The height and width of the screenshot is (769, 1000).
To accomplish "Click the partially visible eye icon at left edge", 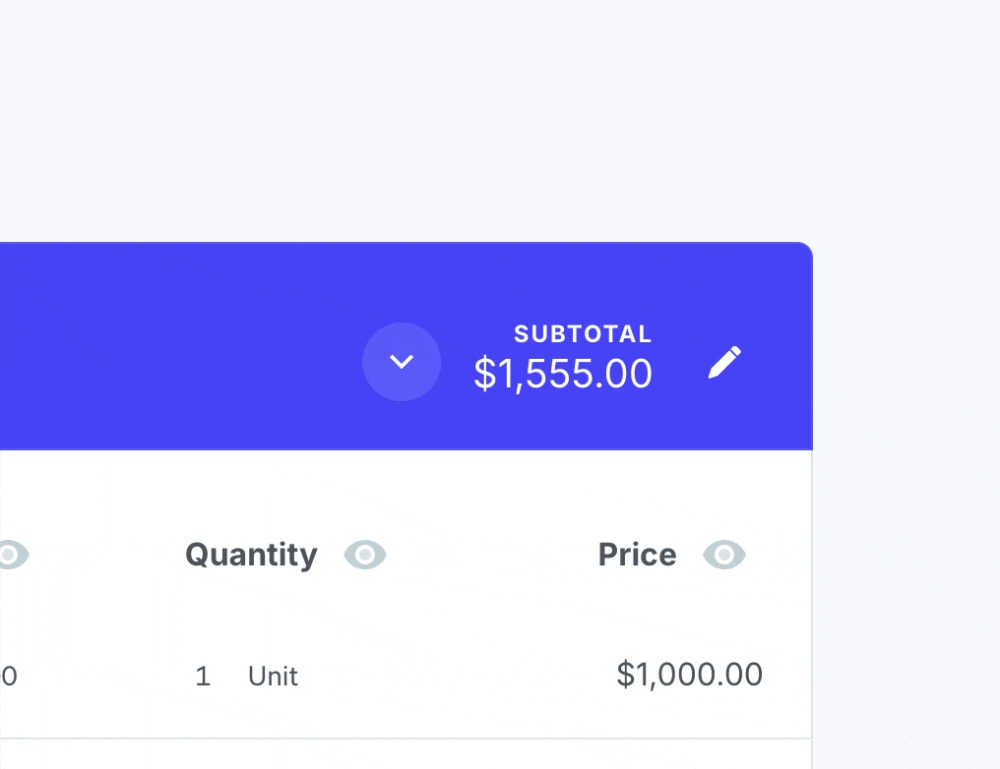I will coord(11,554).
